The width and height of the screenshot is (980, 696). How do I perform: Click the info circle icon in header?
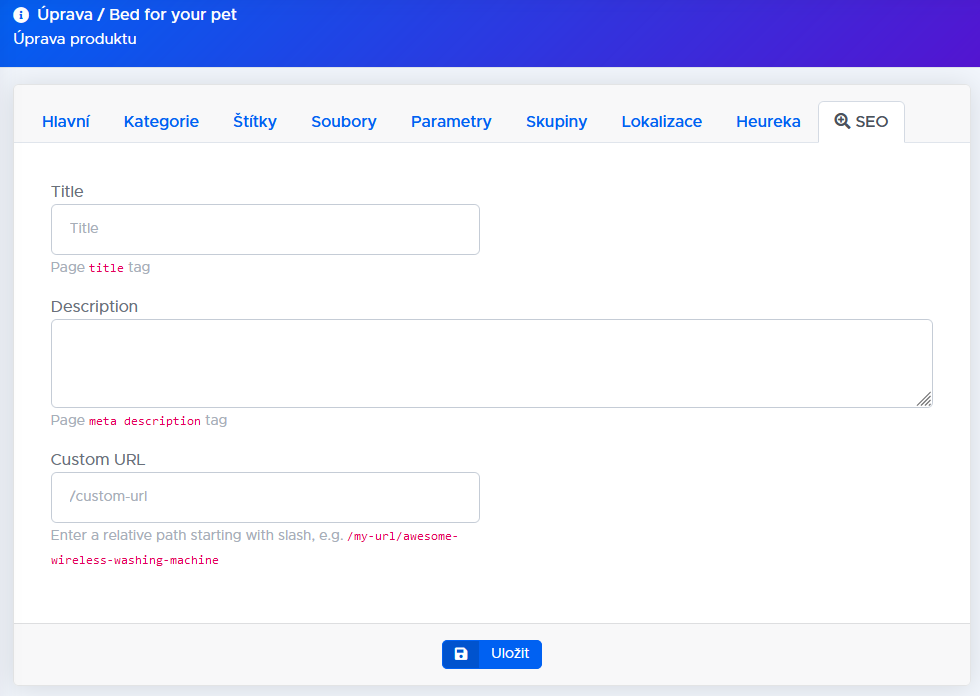[x=21, y=15]
